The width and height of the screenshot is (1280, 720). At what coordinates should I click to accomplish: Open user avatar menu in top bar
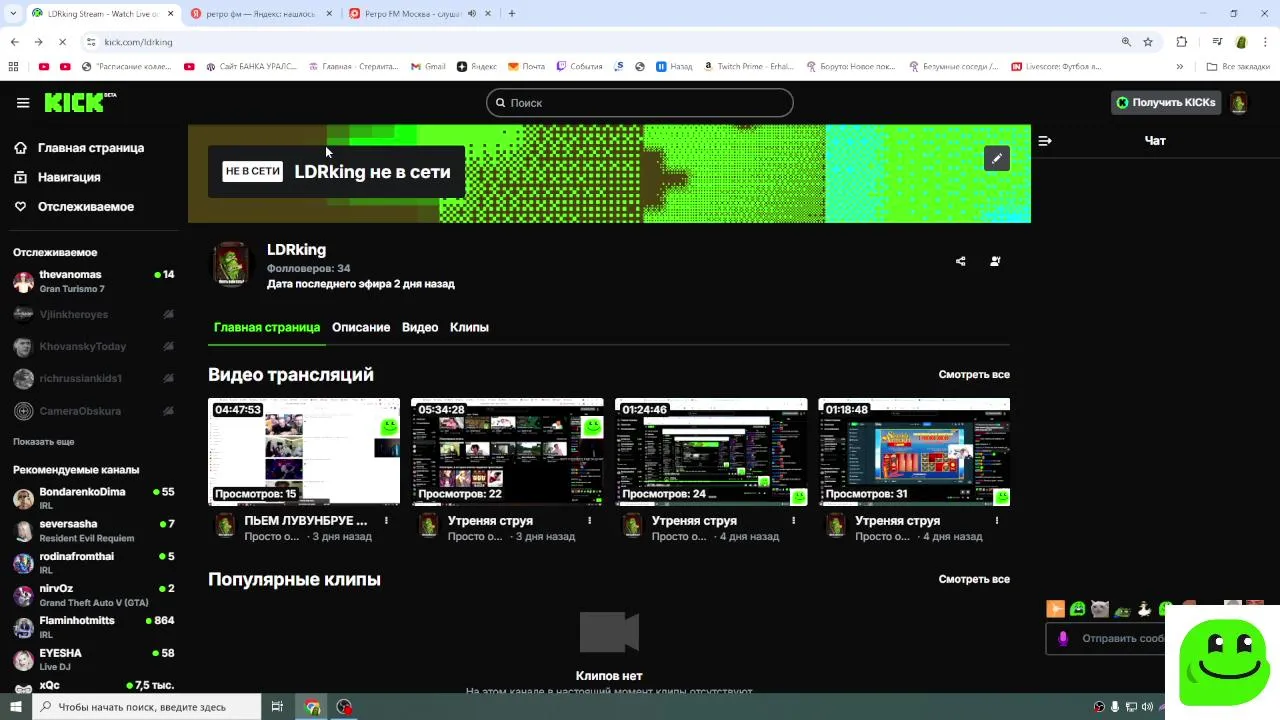pyautogui.click(x=1238, y=103)
